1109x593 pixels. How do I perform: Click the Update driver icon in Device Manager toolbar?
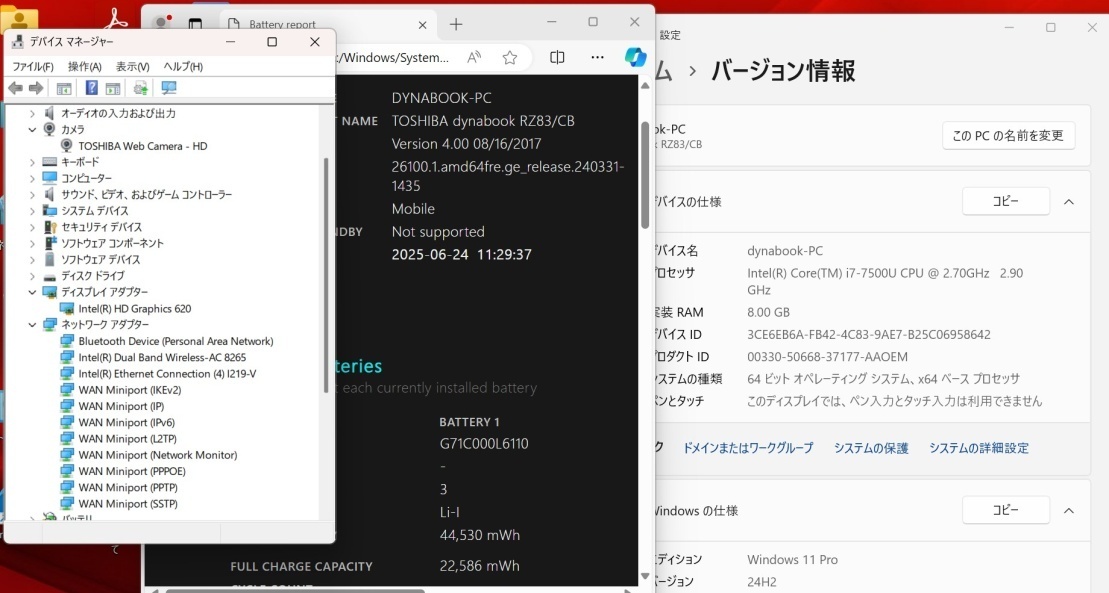click(140, 88)
